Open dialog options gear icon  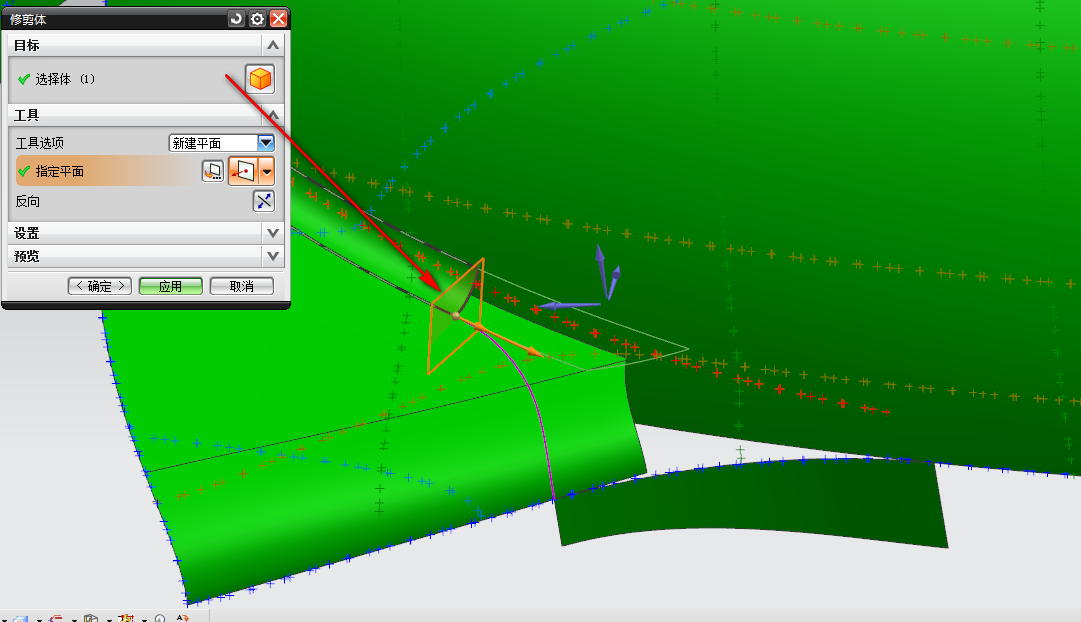257,18
